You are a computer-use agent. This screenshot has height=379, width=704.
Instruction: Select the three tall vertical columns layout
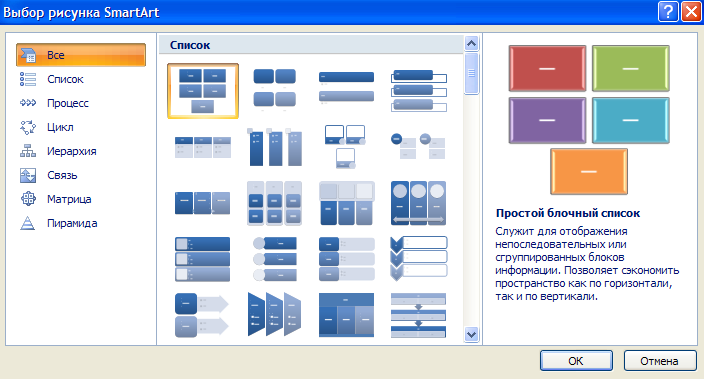(274, 147)
